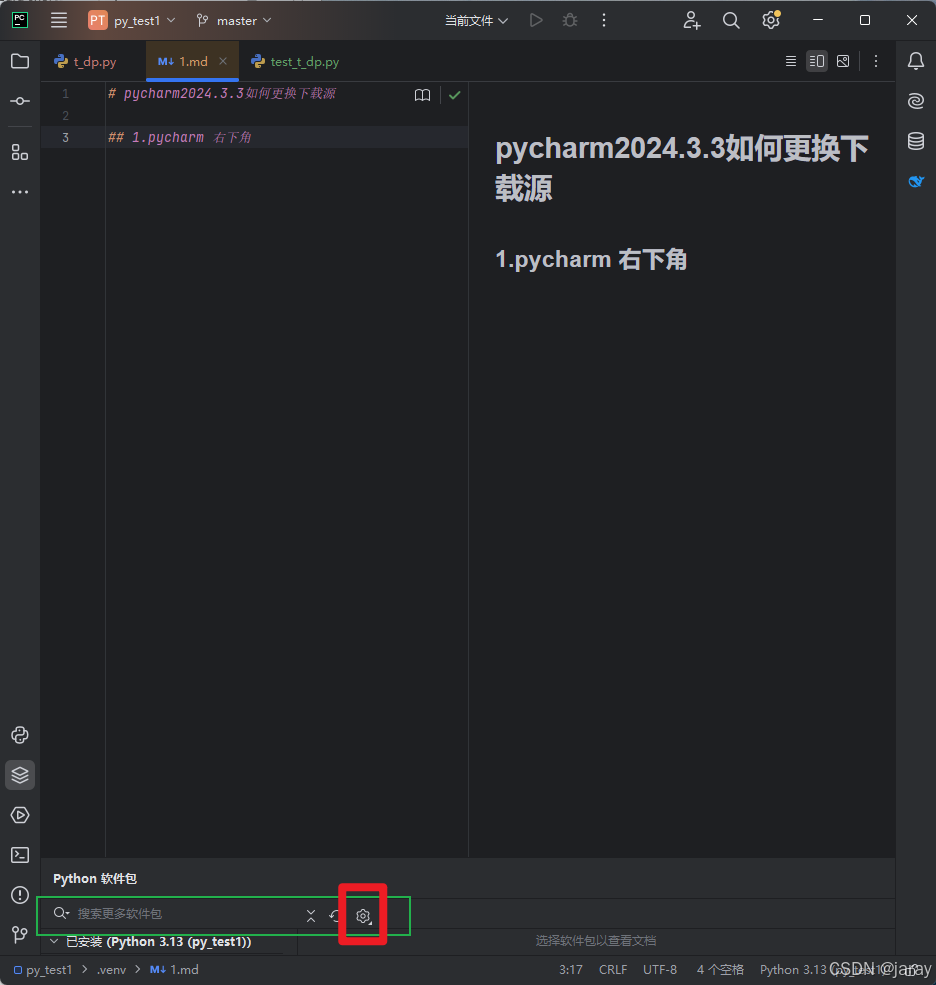Open Python Packages layers icon
This screenshot has width=936, height=985.
click(x=20, y=775)
